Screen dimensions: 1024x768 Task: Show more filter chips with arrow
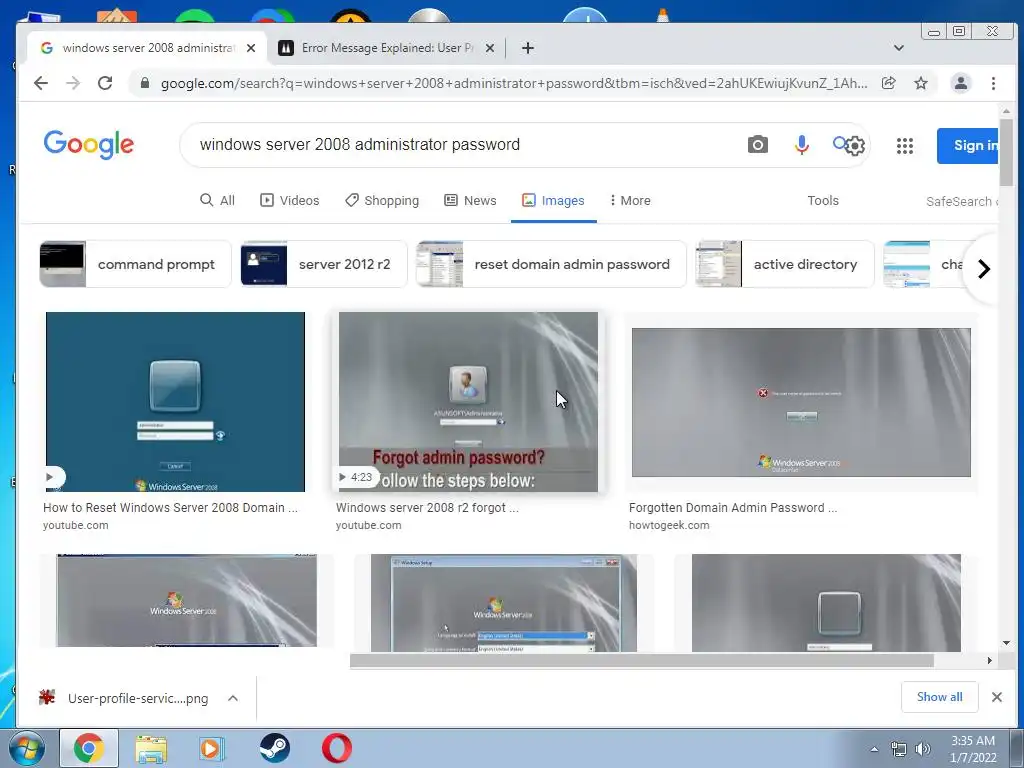coord(984,268)
